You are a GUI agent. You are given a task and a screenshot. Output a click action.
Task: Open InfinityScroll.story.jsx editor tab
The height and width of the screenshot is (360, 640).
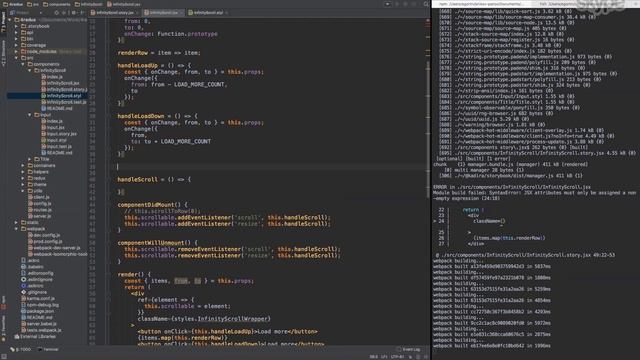[114, 13]
